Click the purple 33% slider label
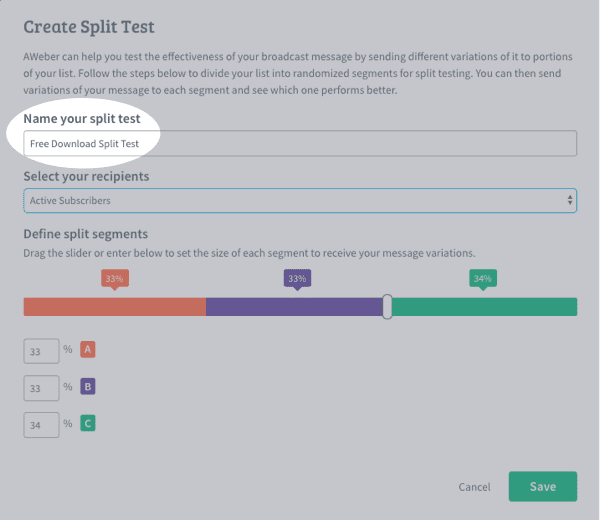The height and width of the screenshot is (520, 600). pos(297,278)
